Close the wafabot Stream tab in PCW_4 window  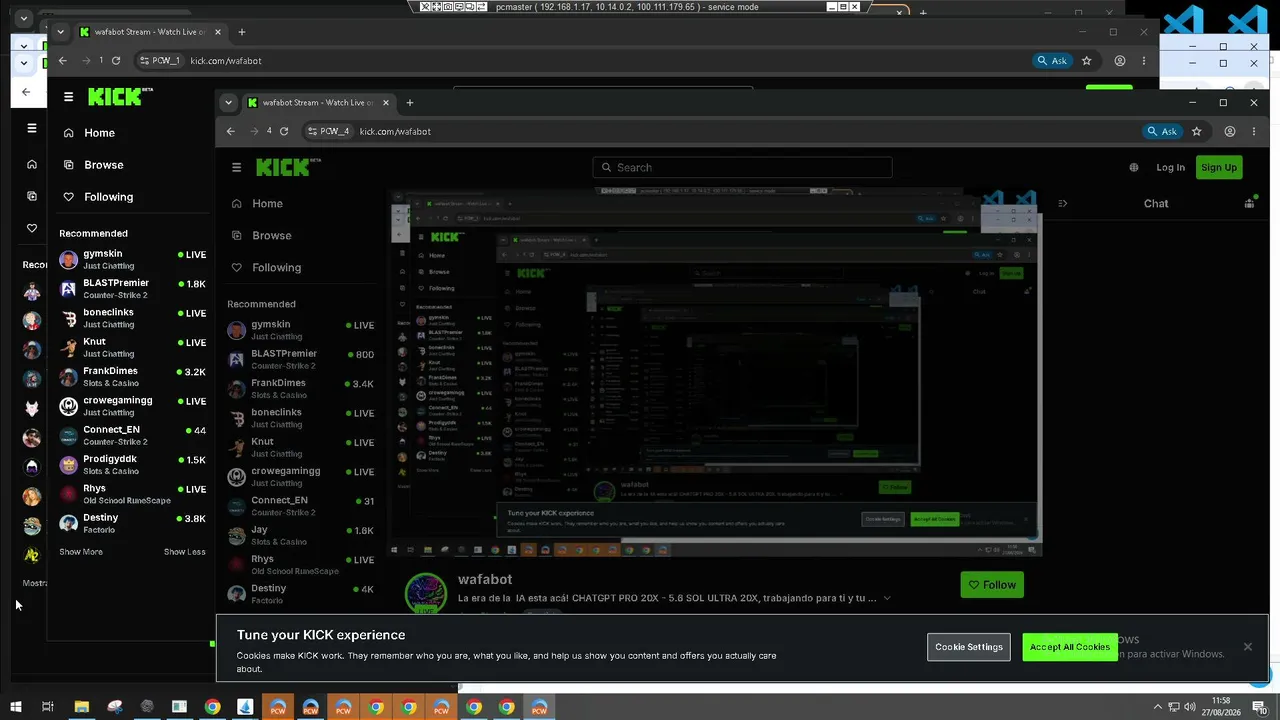pyautogui.click(x=385, y=102)
